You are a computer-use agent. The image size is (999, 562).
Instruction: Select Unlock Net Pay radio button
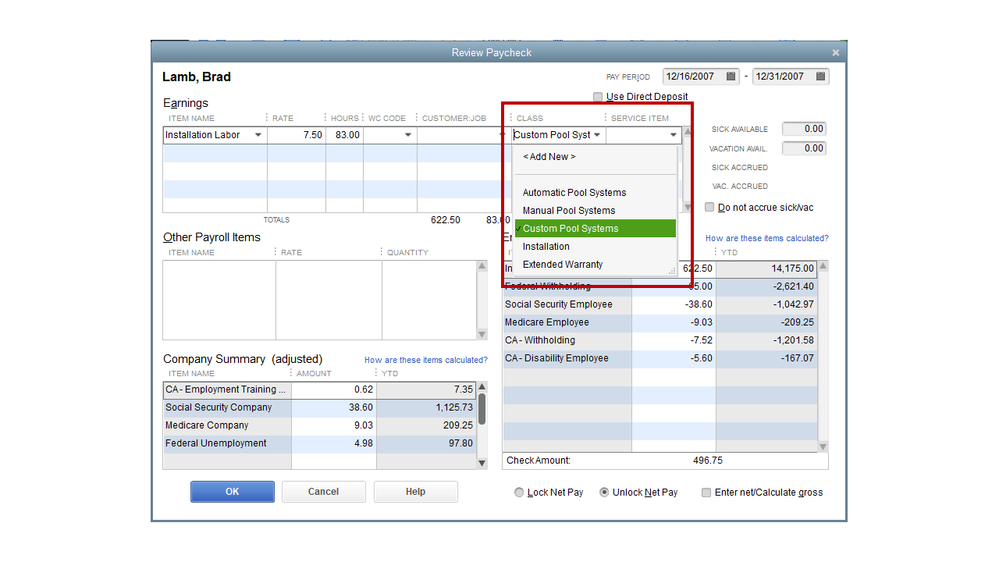[604, 493]
